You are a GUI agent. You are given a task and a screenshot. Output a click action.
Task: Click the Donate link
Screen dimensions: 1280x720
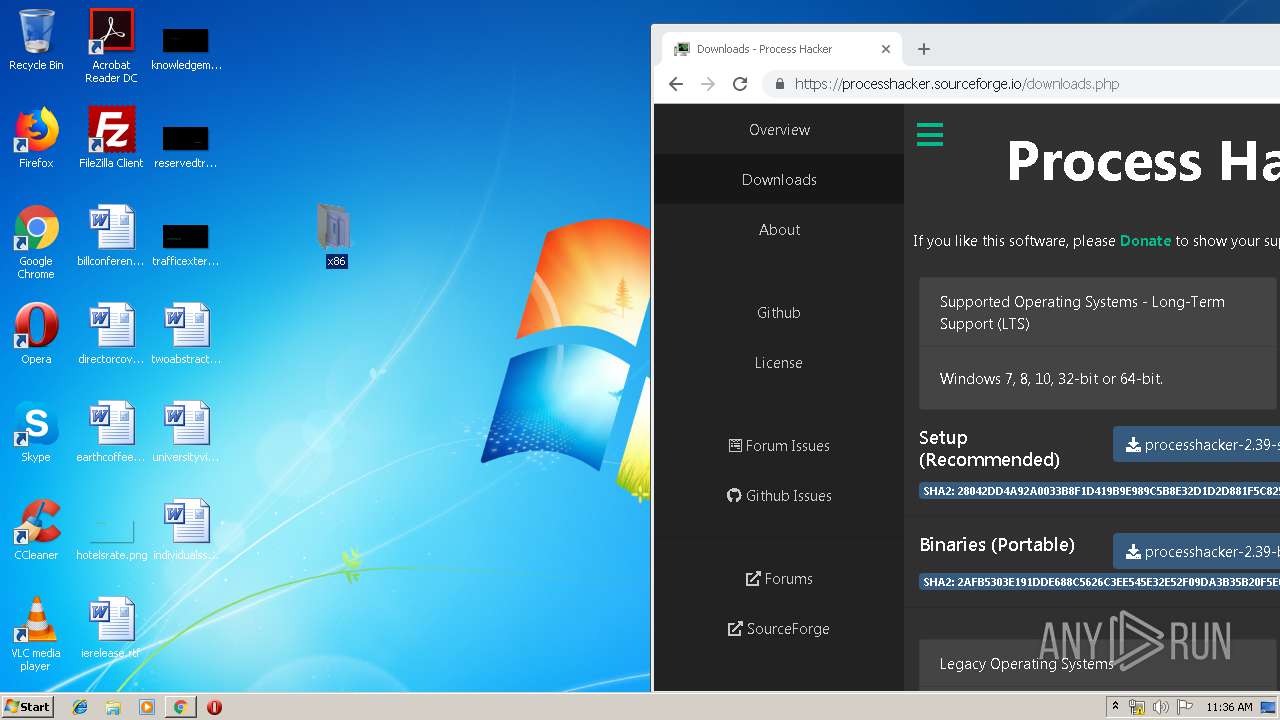[1145, 241]
